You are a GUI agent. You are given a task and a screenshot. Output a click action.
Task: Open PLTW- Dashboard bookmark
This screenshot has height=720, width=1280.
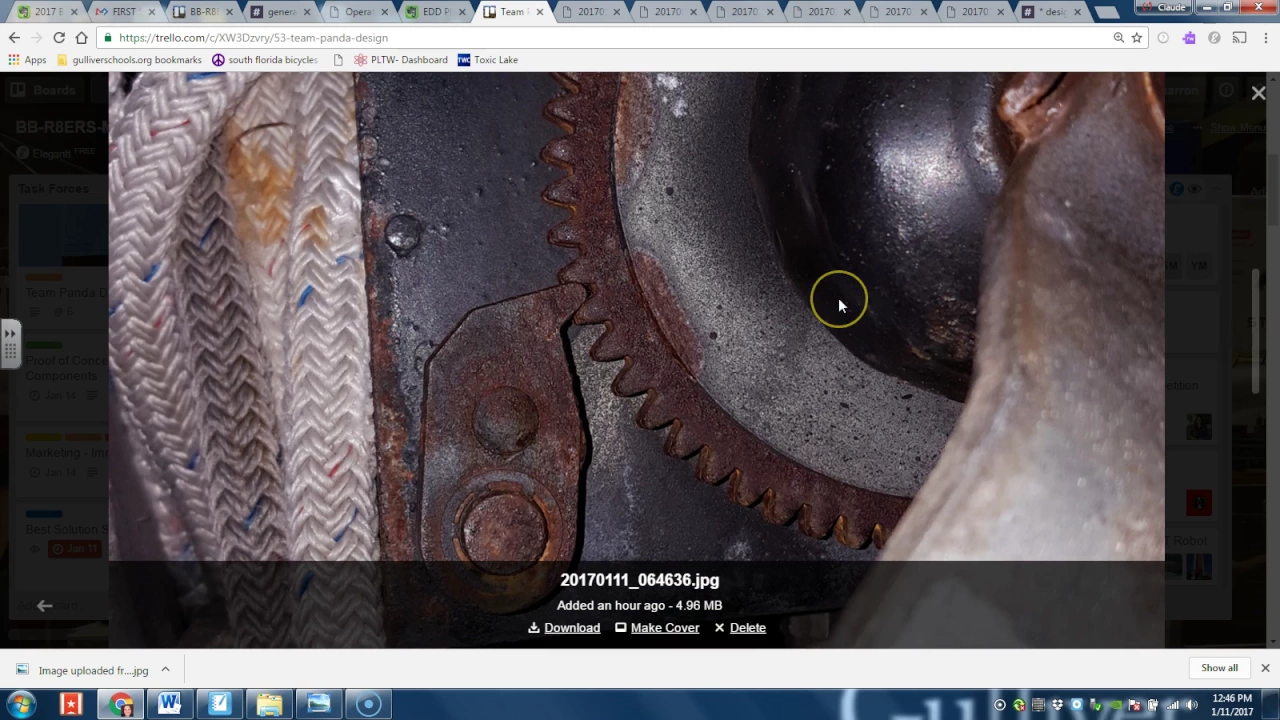tap(401, 60)
